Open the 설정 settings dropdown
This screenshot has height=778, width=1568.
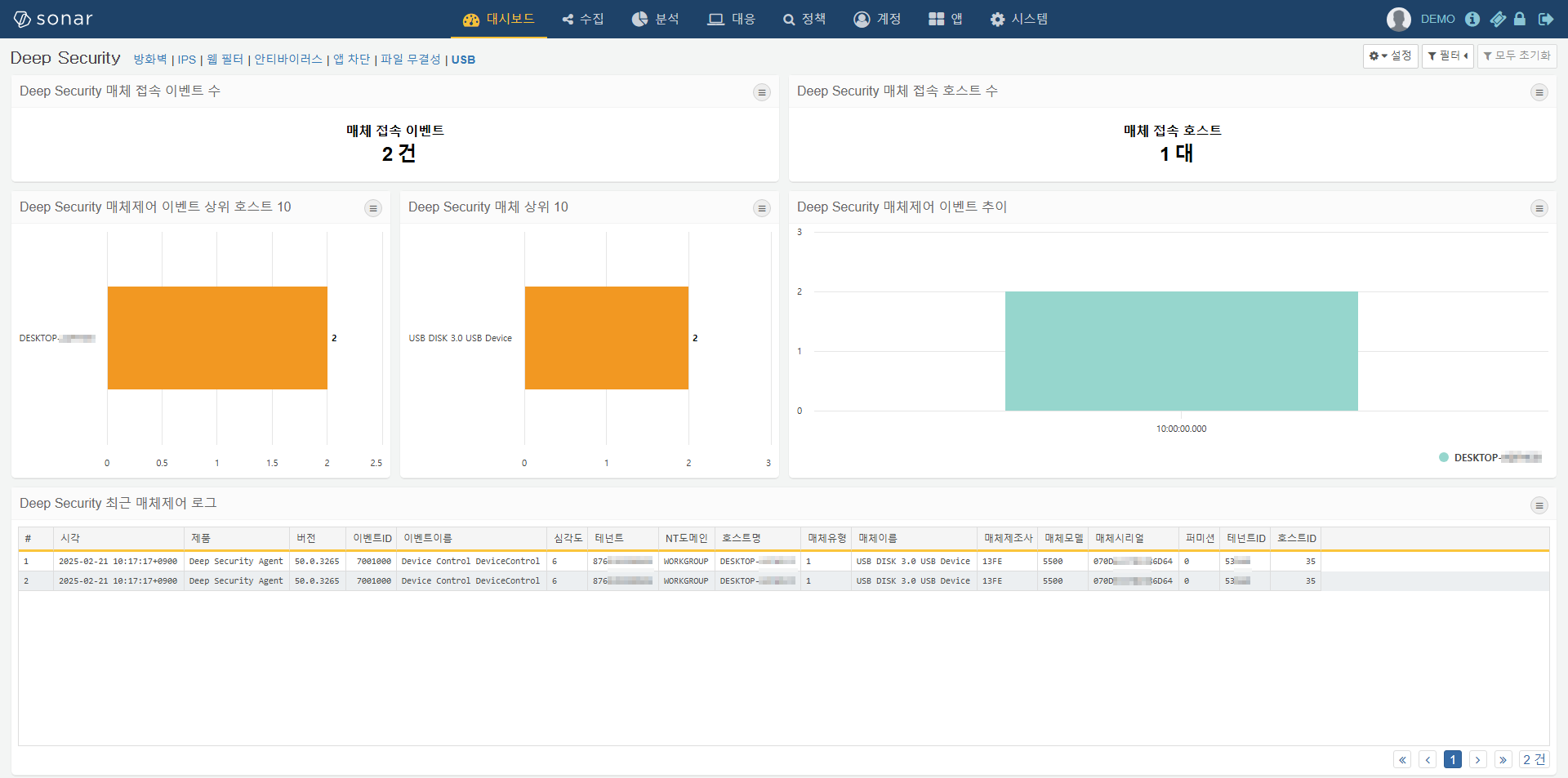pos(1390,56)
